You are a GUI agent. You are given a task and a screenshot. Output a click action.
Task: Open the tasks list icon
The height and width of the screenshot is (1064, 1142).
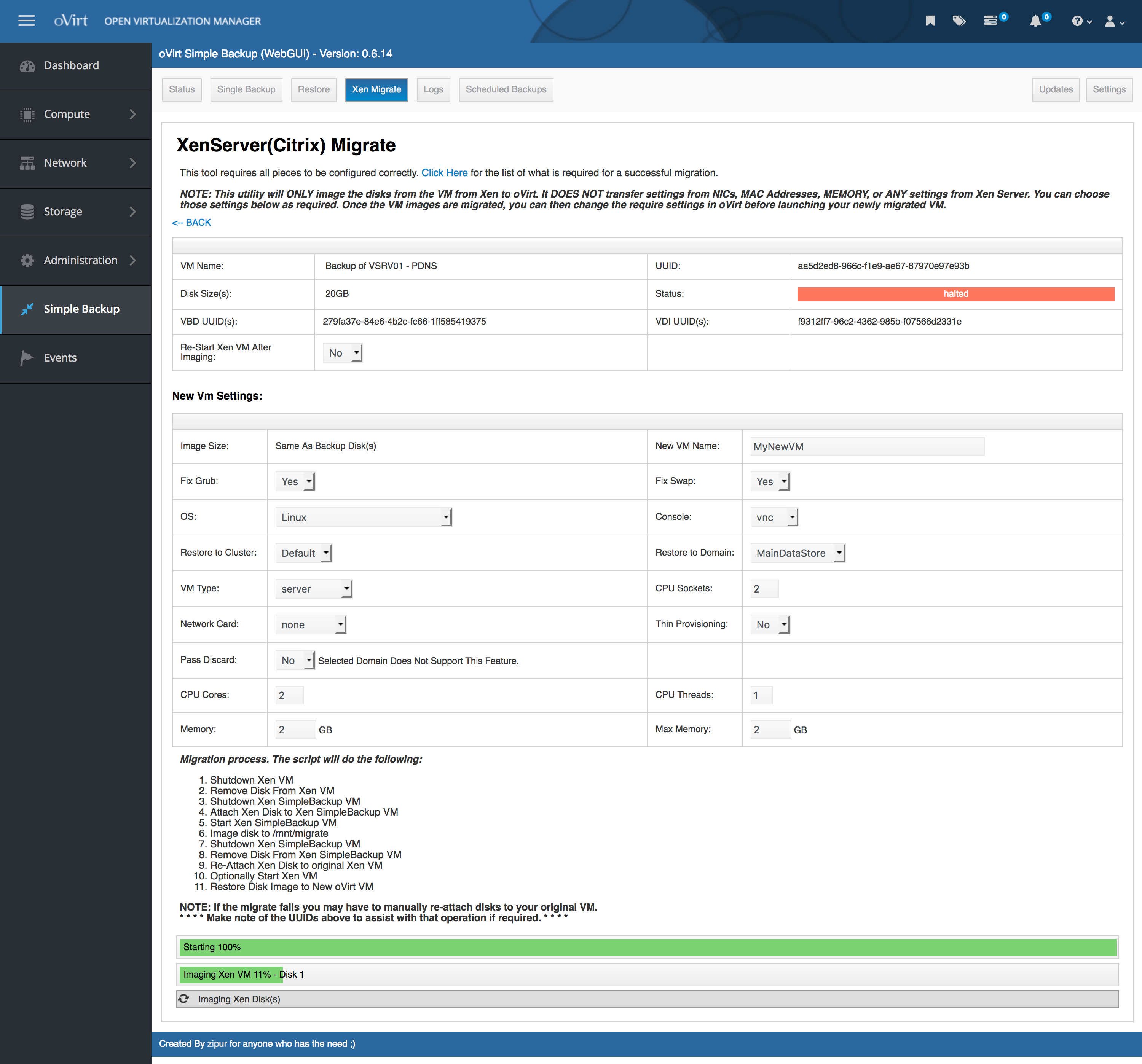tap(990, 21)
